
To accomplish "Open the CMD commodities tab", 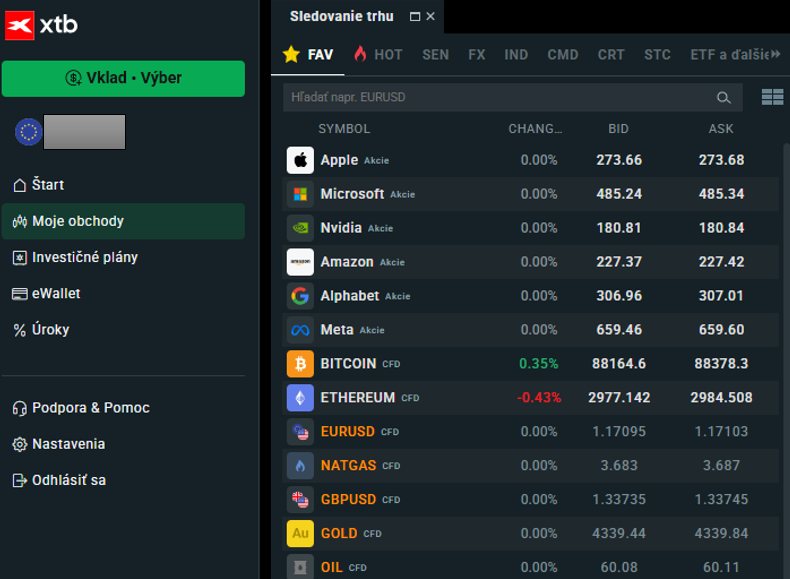I will pos(563,55).
